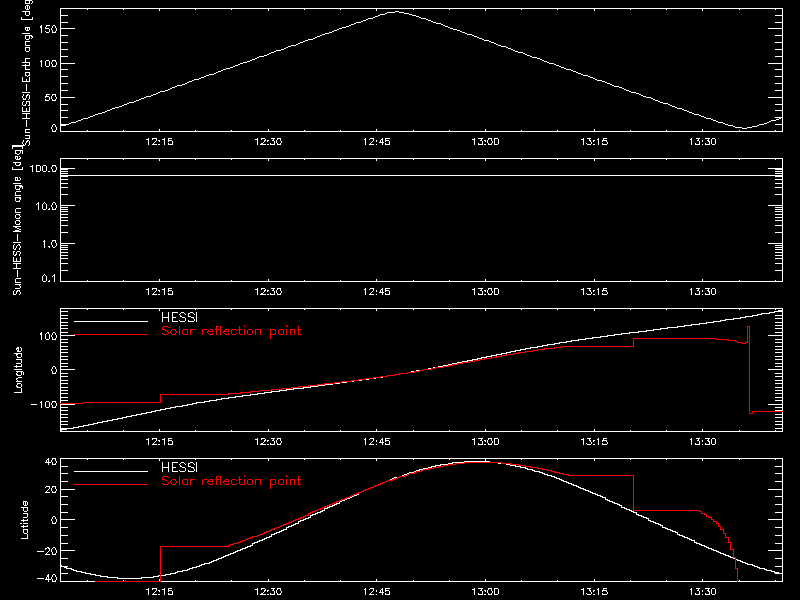Click the 100 tick in Longitude plot

[x=48, y=336]
